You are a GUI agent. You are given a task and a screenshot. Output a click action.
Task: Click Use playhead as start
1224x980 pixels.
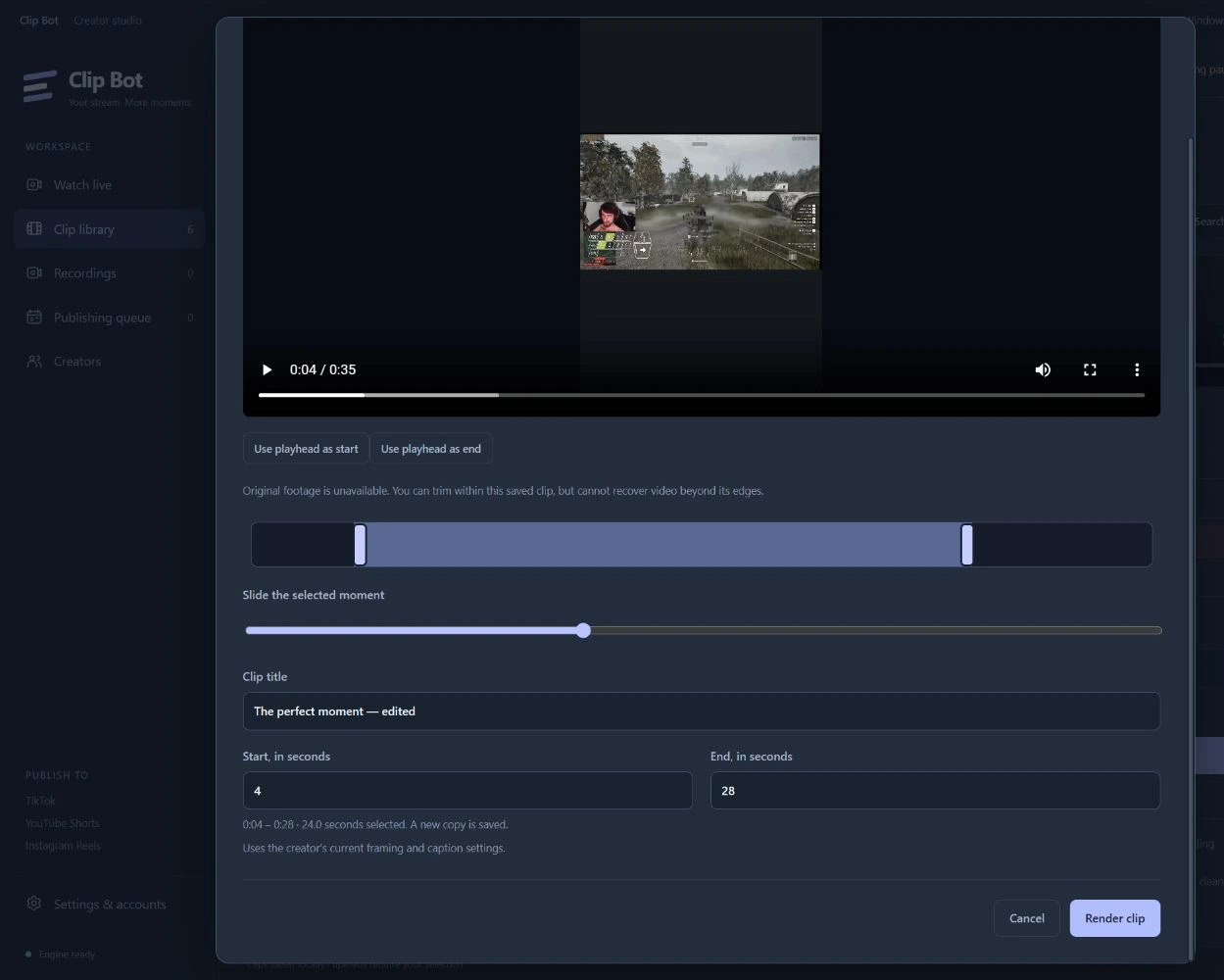tap(306, 449)
